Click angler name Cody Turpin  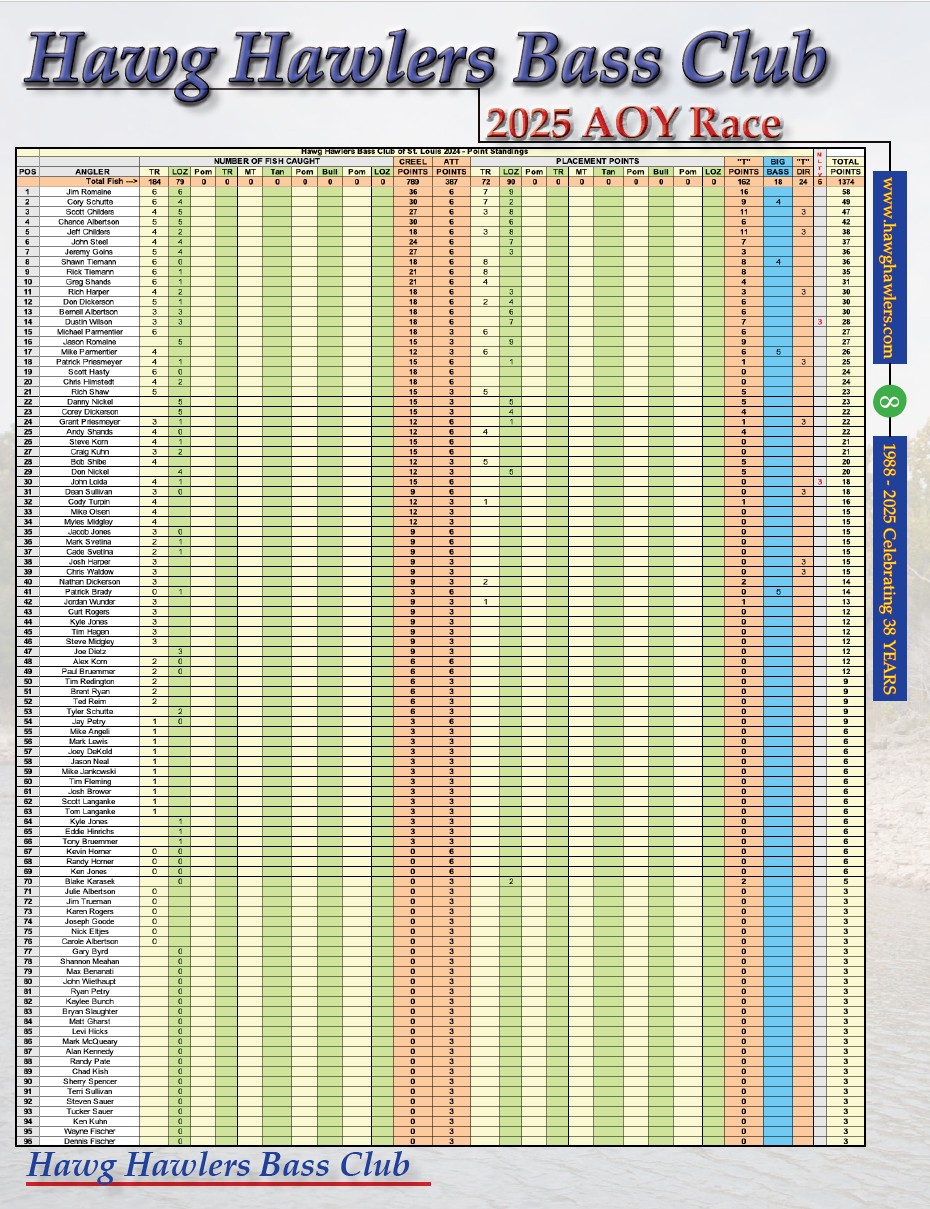pyautogui.click(x=89, y=501)
